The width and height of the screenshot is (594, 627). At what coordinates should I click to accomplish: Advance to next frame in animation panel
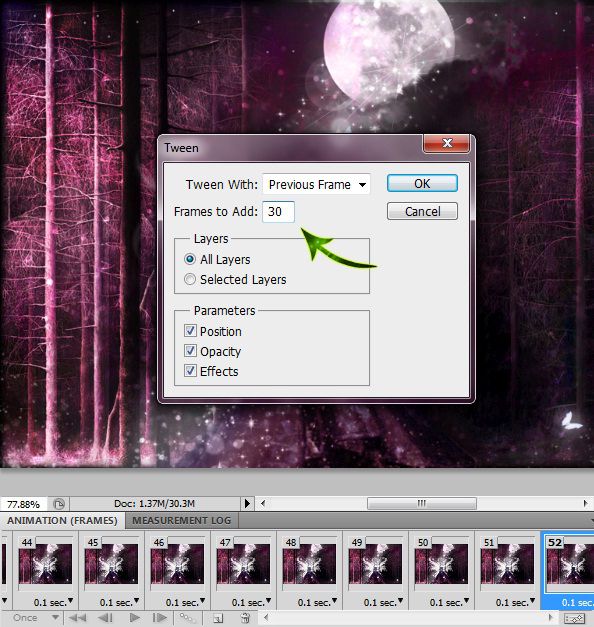click(x=159, y=618)
